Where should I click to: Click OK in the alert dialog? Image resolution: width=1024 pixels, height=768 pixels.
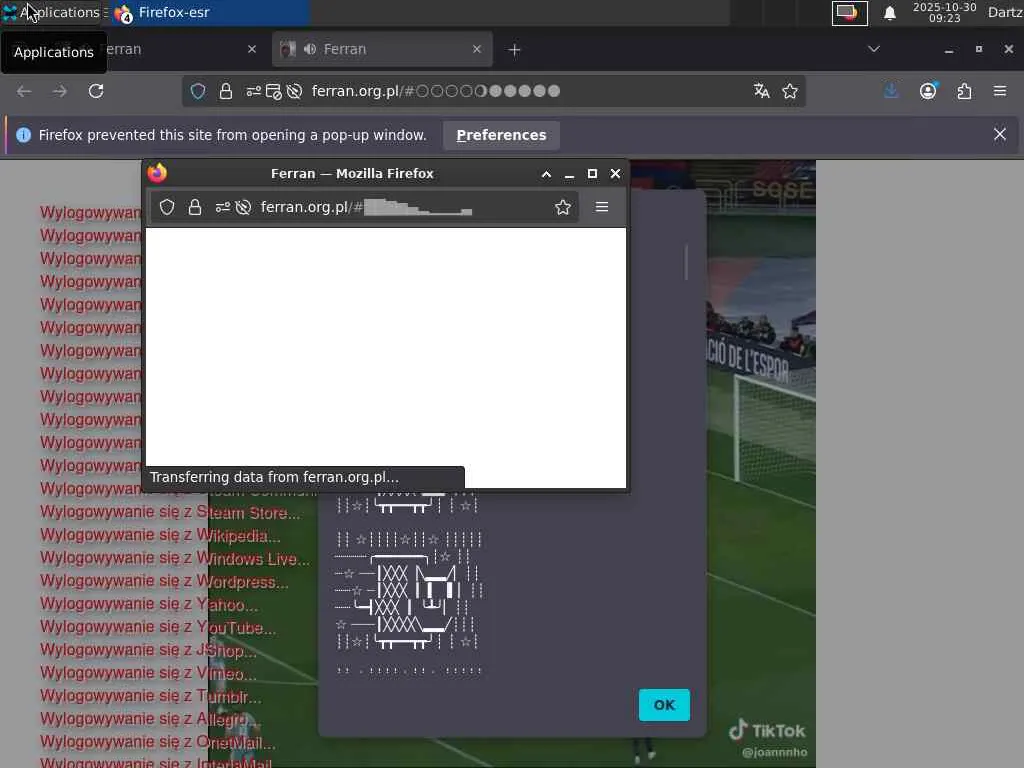coord(664,705)
